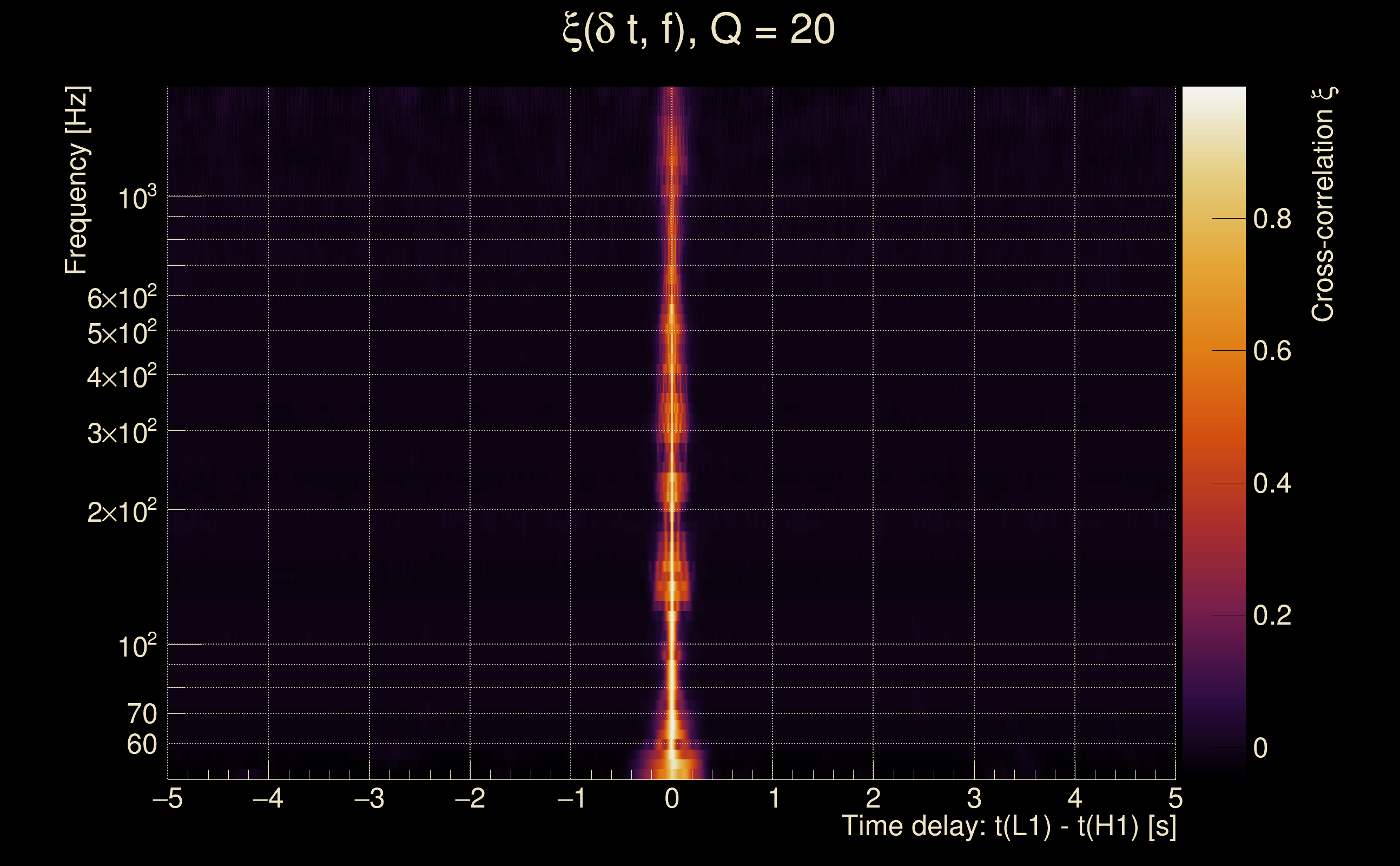Viewport: 1400px width, 866px height.
Task: Click the 0.4 colorbar tick label
Action: [1272, 484]
